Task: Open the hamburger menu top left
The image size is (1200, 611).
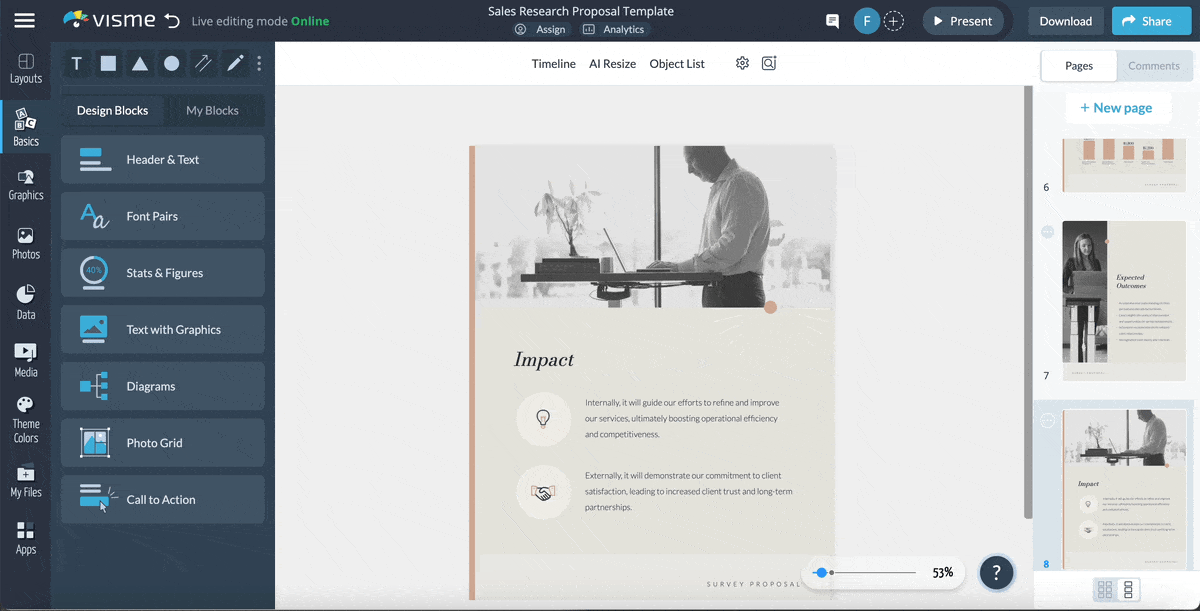Action: (24, 20)
